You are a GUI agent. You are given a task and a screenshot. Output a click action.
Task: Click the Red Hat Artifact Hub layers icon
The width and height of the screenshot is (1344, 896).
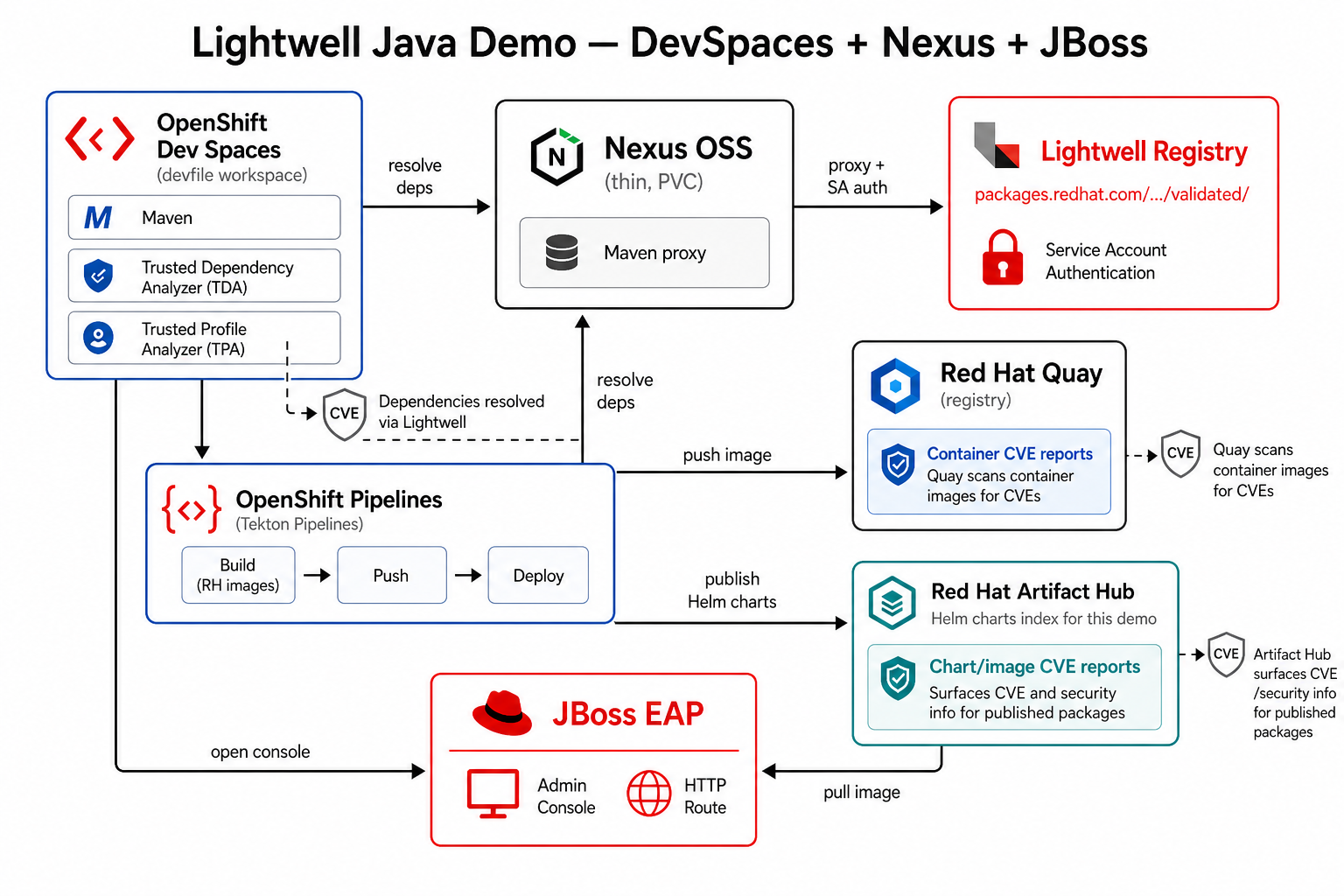point(892,603)
